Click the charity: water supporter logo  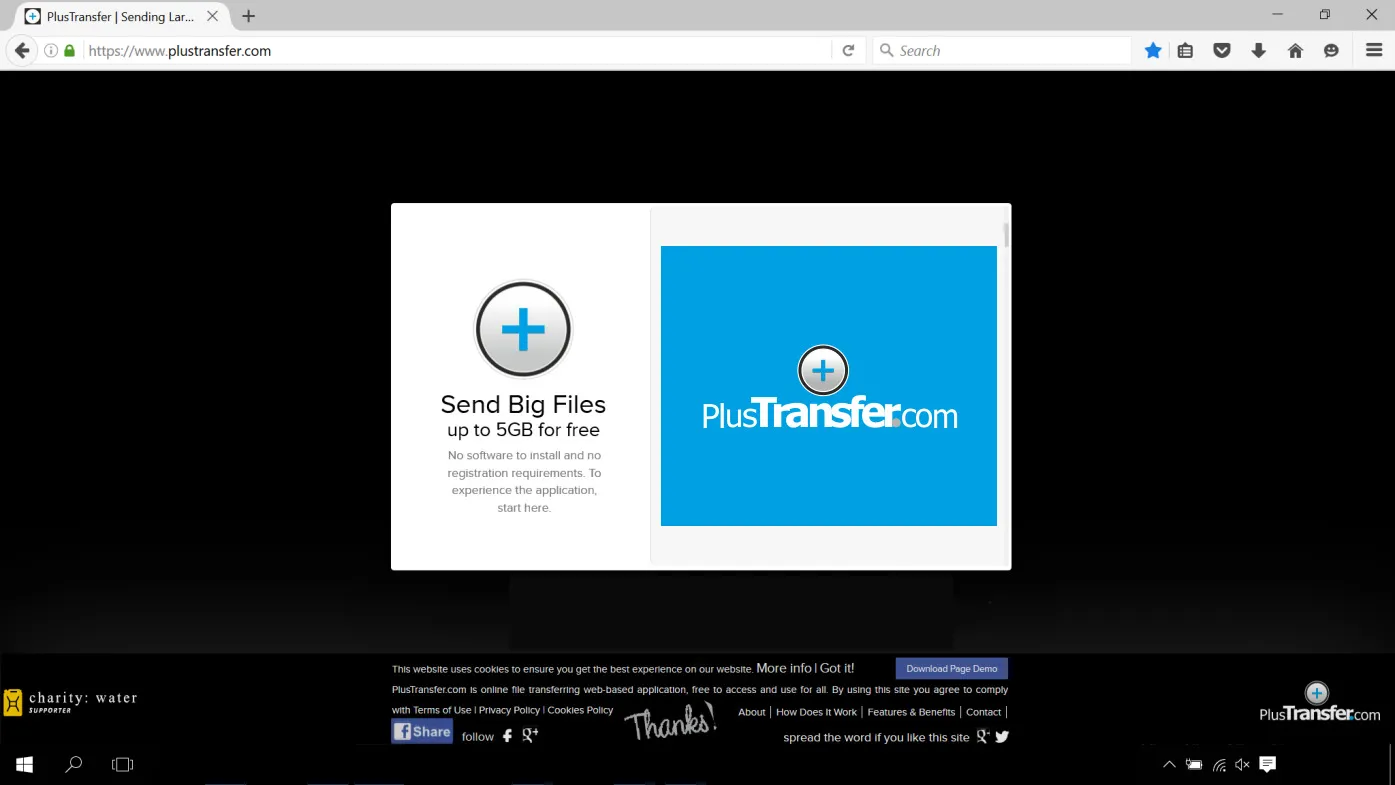[x=70, y=700]
